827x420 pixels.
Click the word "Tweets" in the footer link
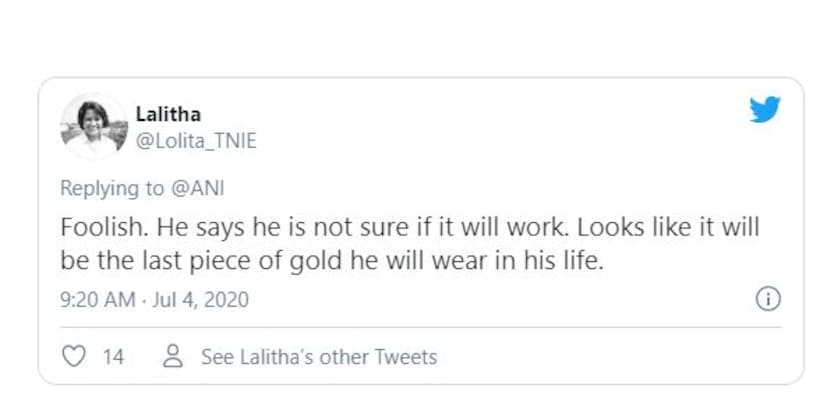pyautogui.click(x=408, y=357)
